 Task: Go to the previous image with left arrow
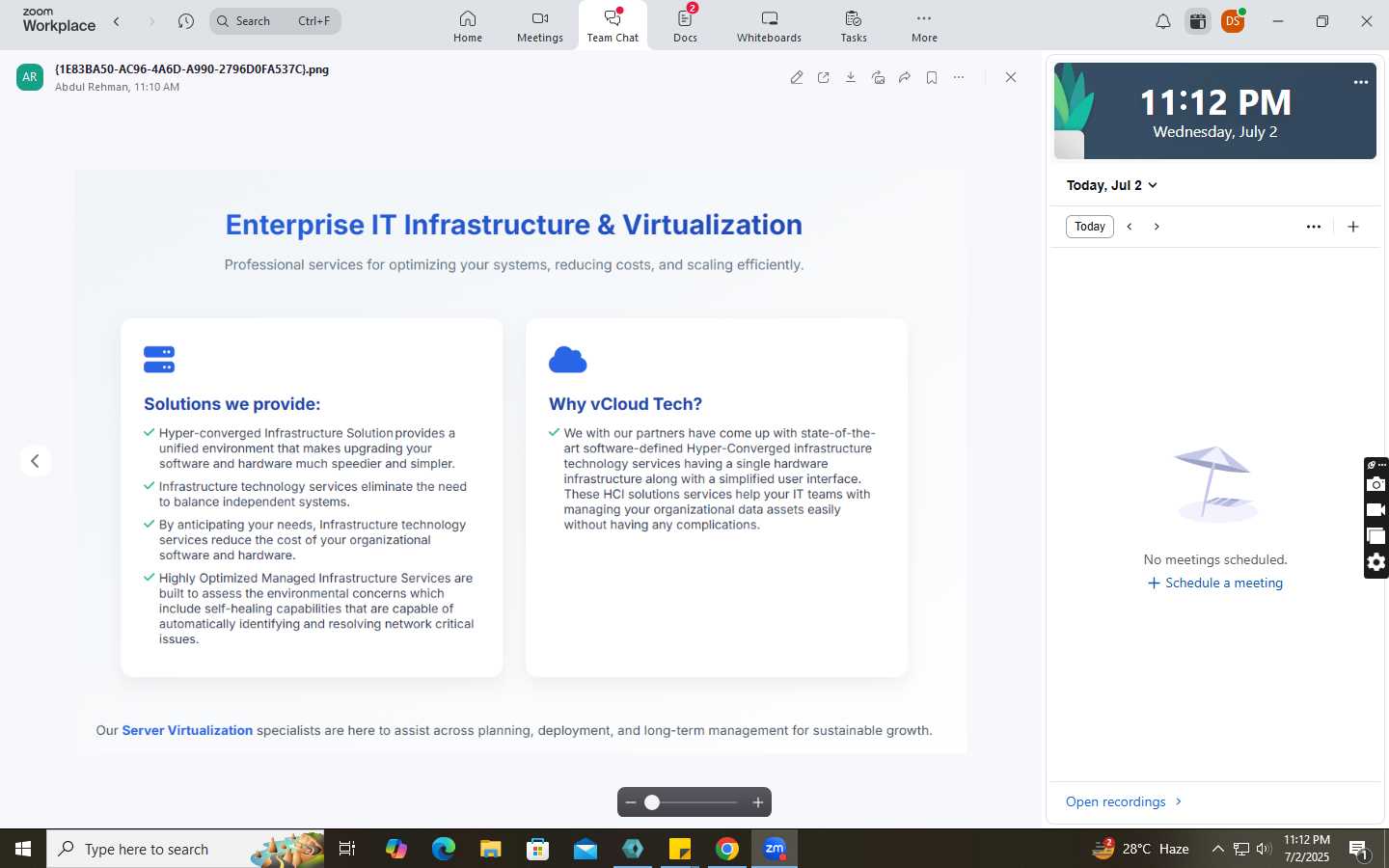tap(36, 461)
